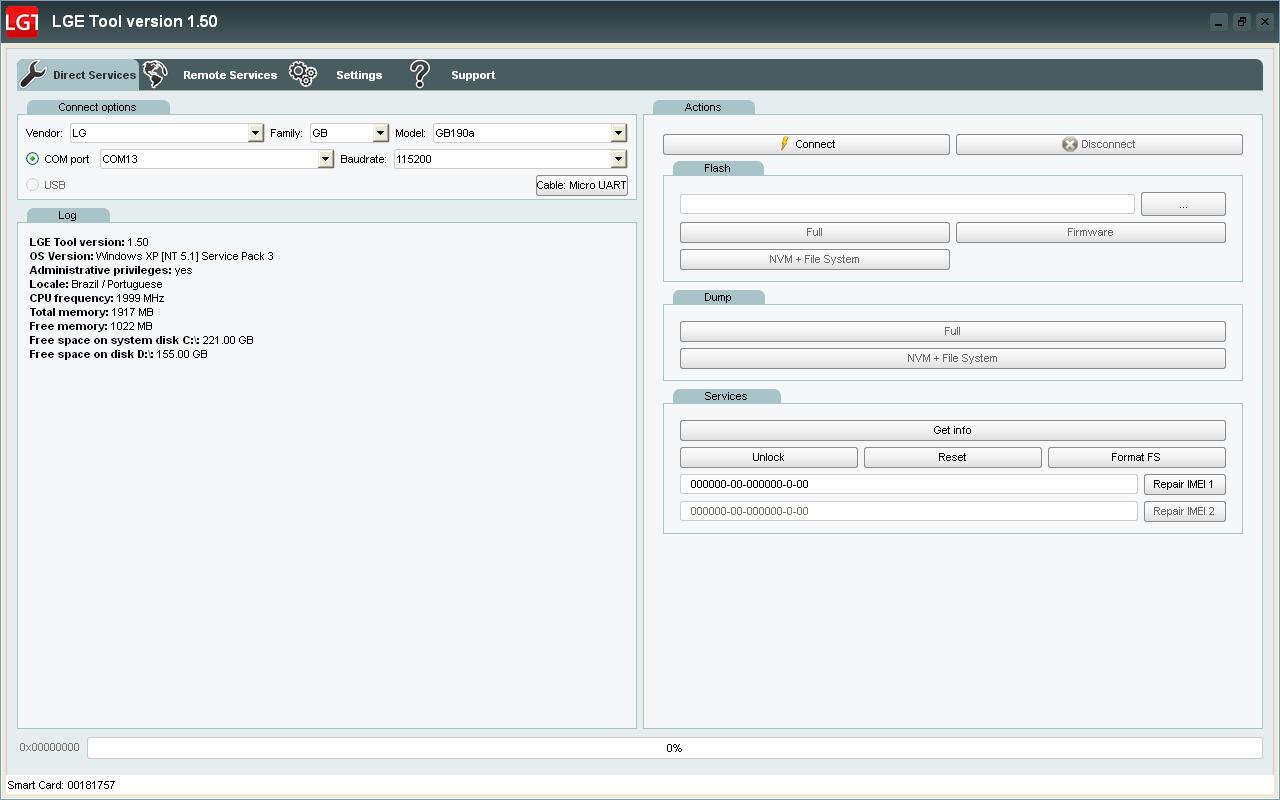This screenshot has width=1280, height=800.
Task: Click the Unlock button
Action: [769, 457]
